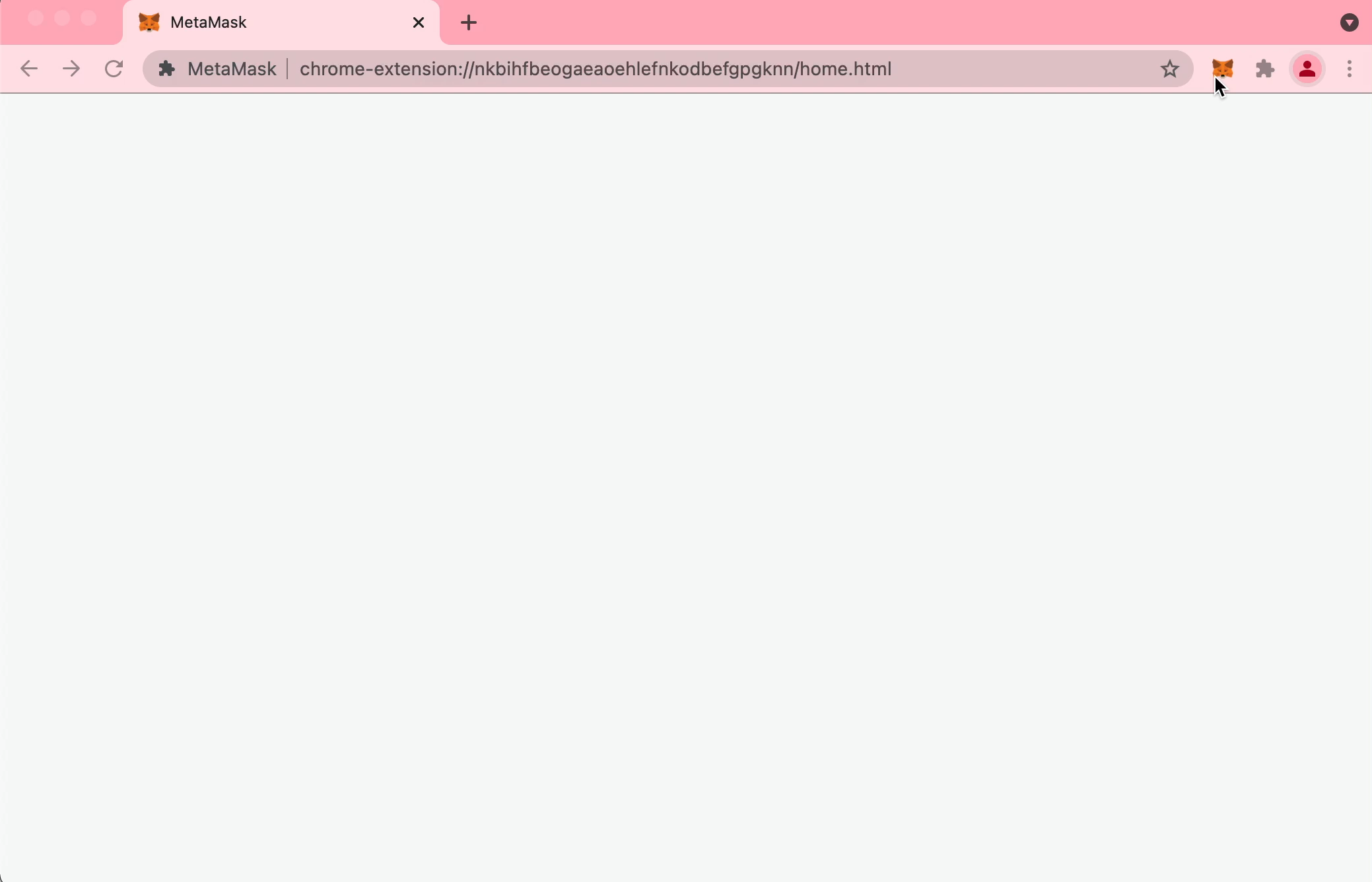
Task: Go back to the previous page
Action: point(29,69)
